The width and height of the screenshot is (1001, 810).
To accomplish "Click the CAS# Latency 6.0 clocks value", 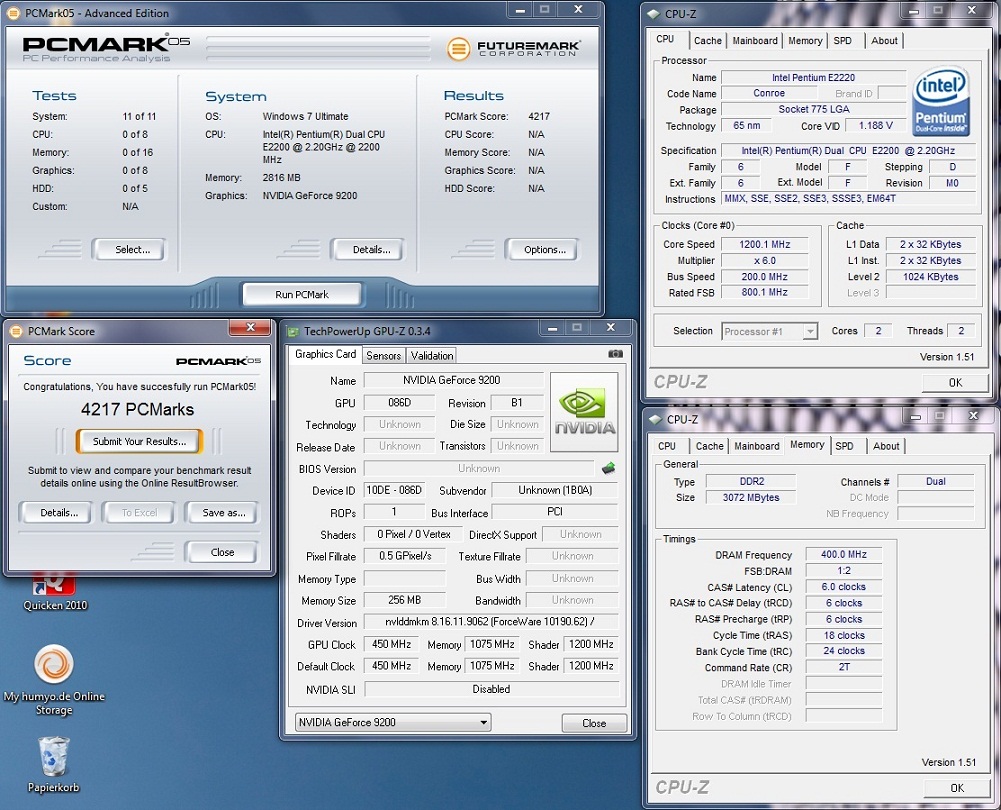I will point(843,587).
